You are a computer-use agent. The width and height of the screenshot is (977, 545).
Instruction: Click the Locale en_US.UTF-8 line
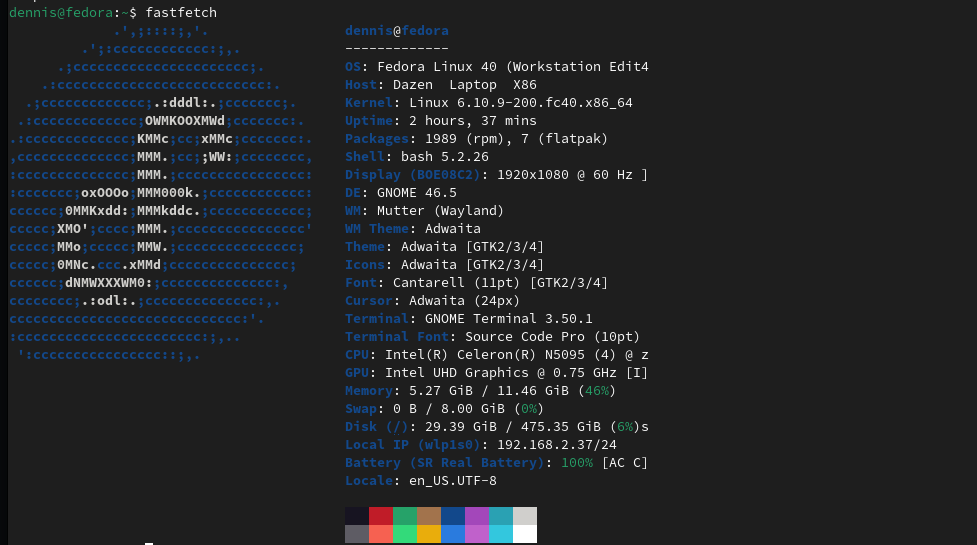420,481
